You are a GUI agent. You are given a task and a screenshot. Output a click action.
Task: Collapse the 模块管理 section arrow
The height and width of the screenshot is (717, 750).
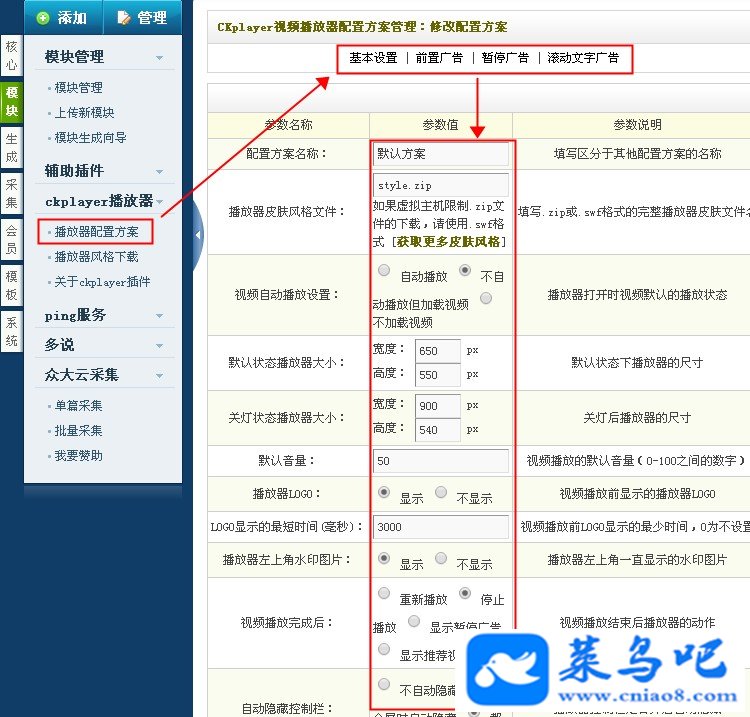tap(159, 58)
